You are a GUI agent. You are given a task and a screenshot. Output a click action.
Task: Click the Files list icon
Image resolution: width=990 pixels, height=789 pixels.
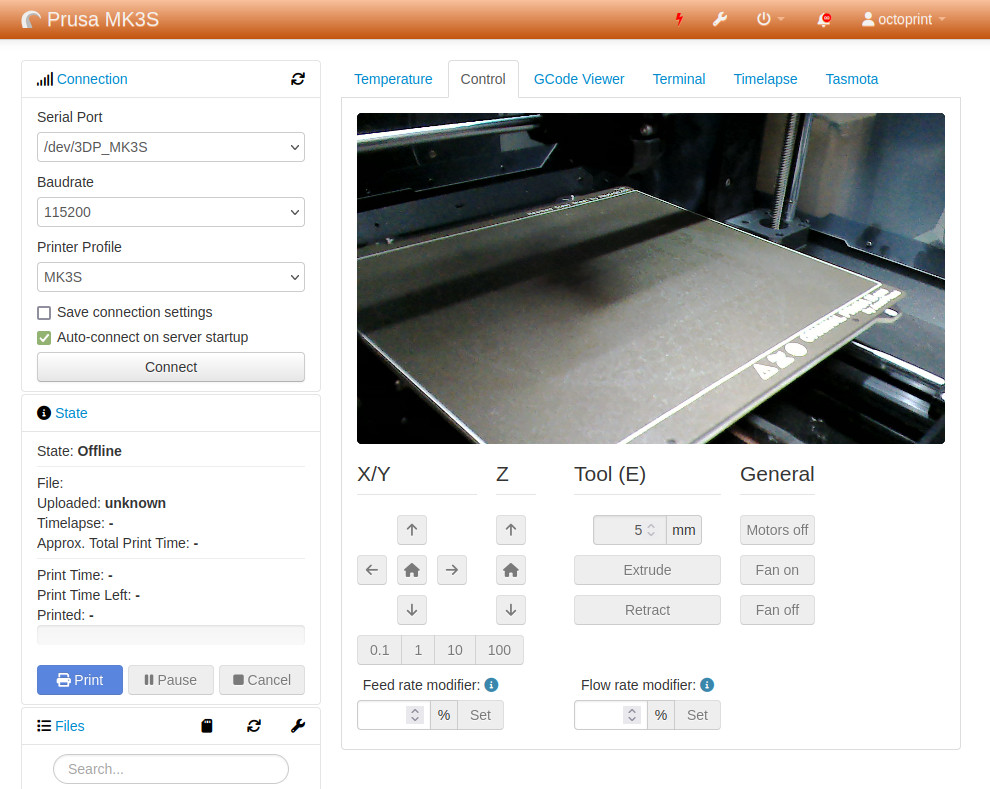(x=44, y=726)
